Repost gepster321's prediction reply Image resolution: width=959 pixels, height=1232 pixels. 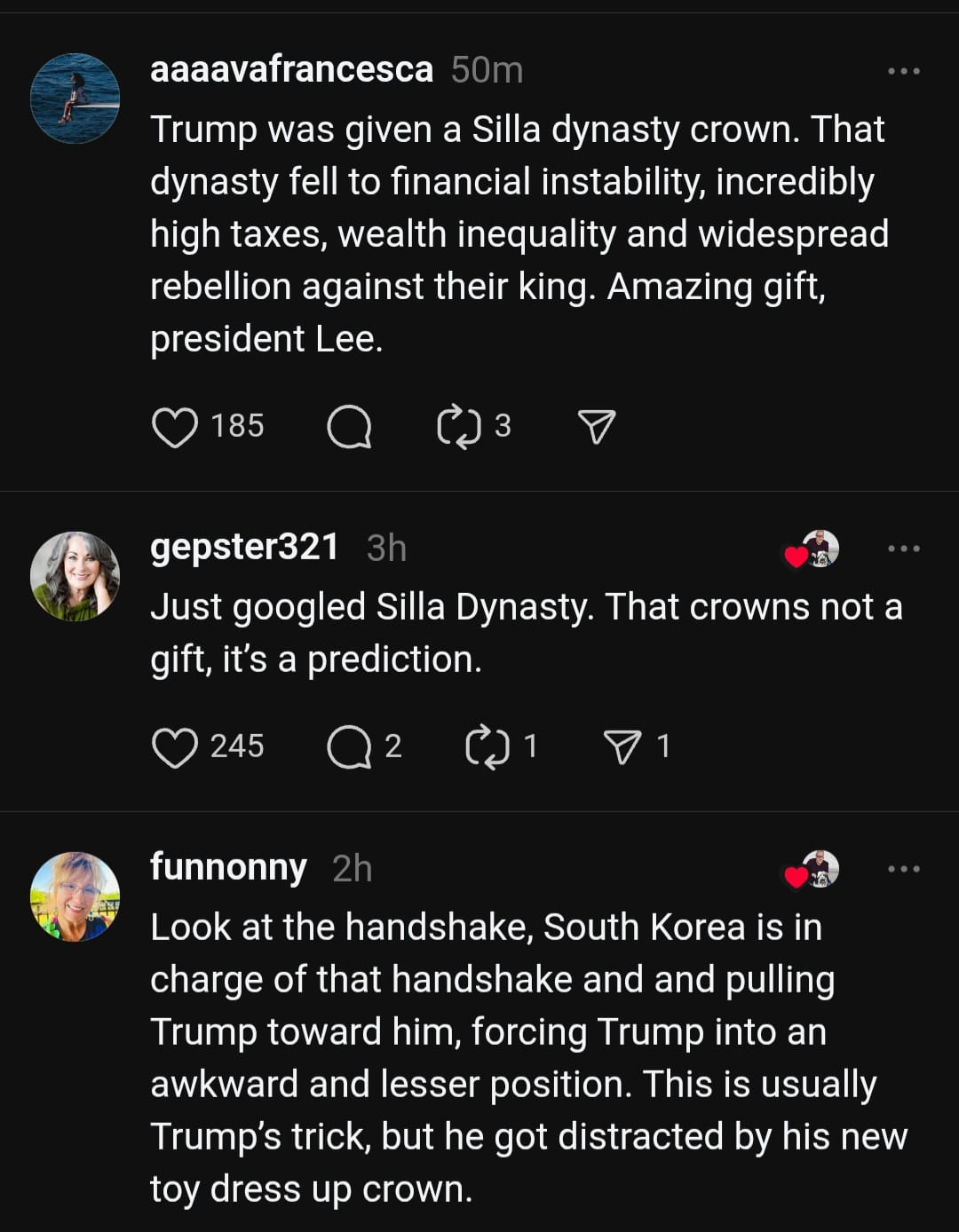tap(487, 746)
